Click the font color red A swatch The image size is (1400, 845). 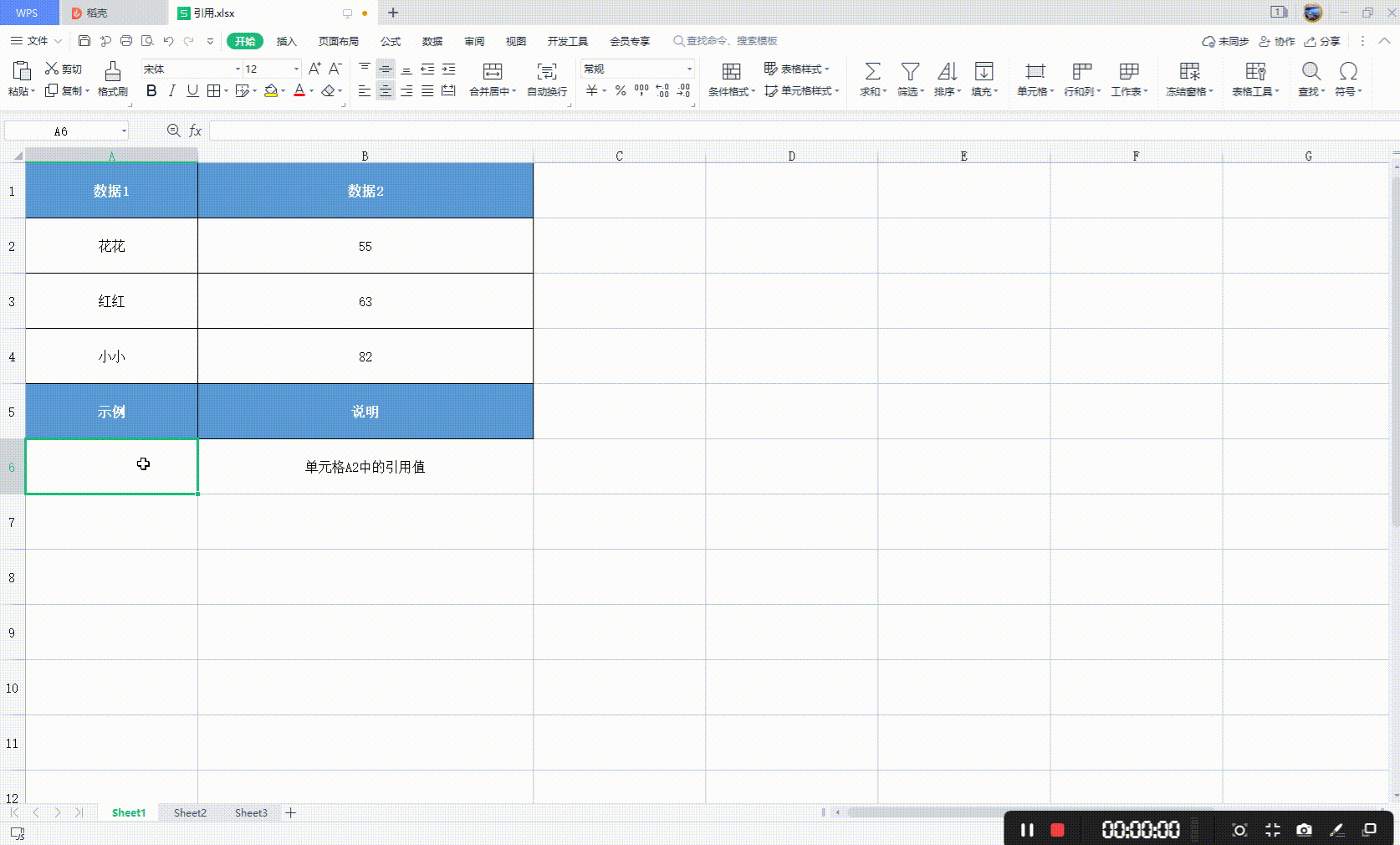[x=299, y=91]
